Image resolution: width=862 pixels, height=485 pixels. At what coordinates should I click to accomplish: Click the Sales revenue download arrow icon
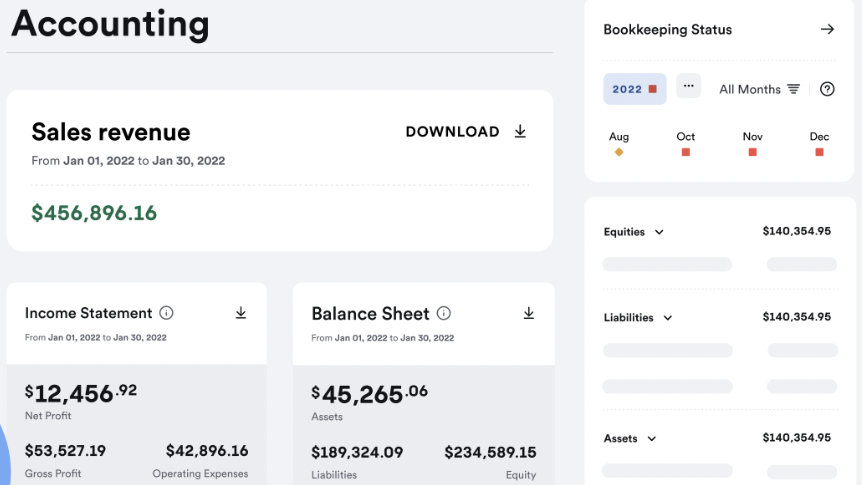pyautogui.click(x=520, y=132)
